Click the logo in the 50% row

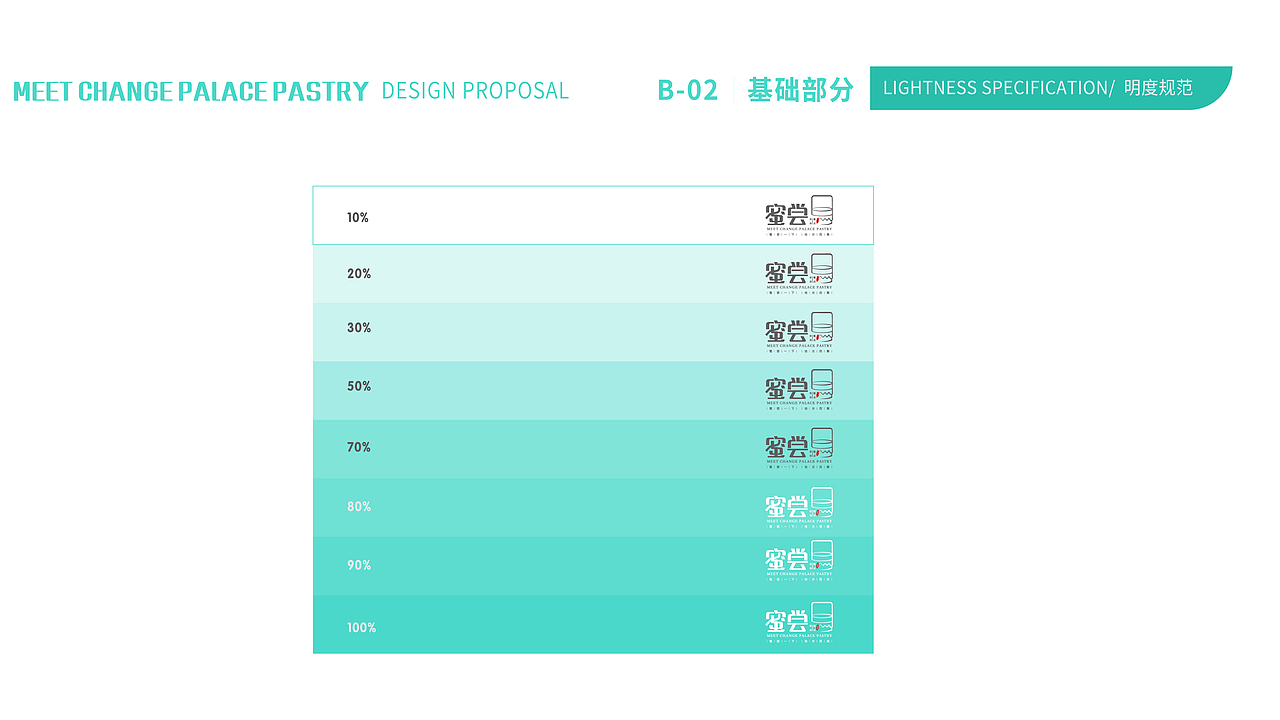(799, 390)
